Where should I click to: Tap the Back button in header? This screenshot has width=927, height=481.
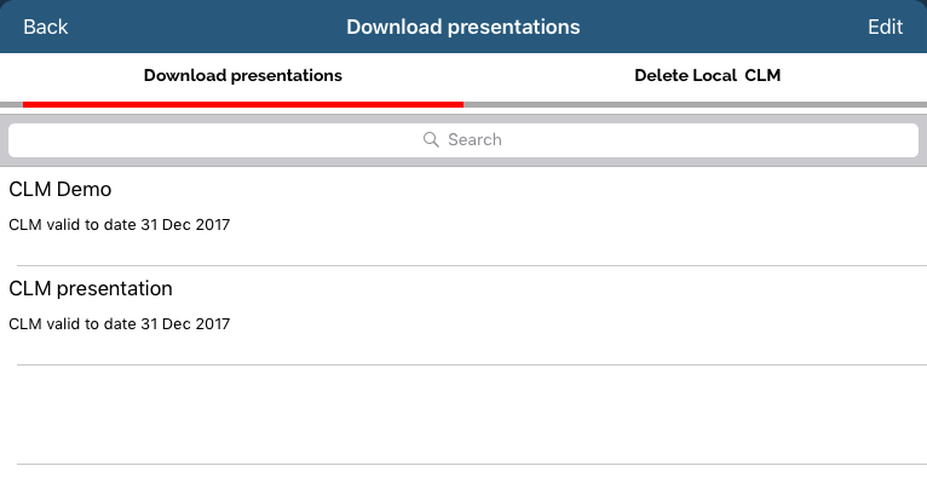45,27
